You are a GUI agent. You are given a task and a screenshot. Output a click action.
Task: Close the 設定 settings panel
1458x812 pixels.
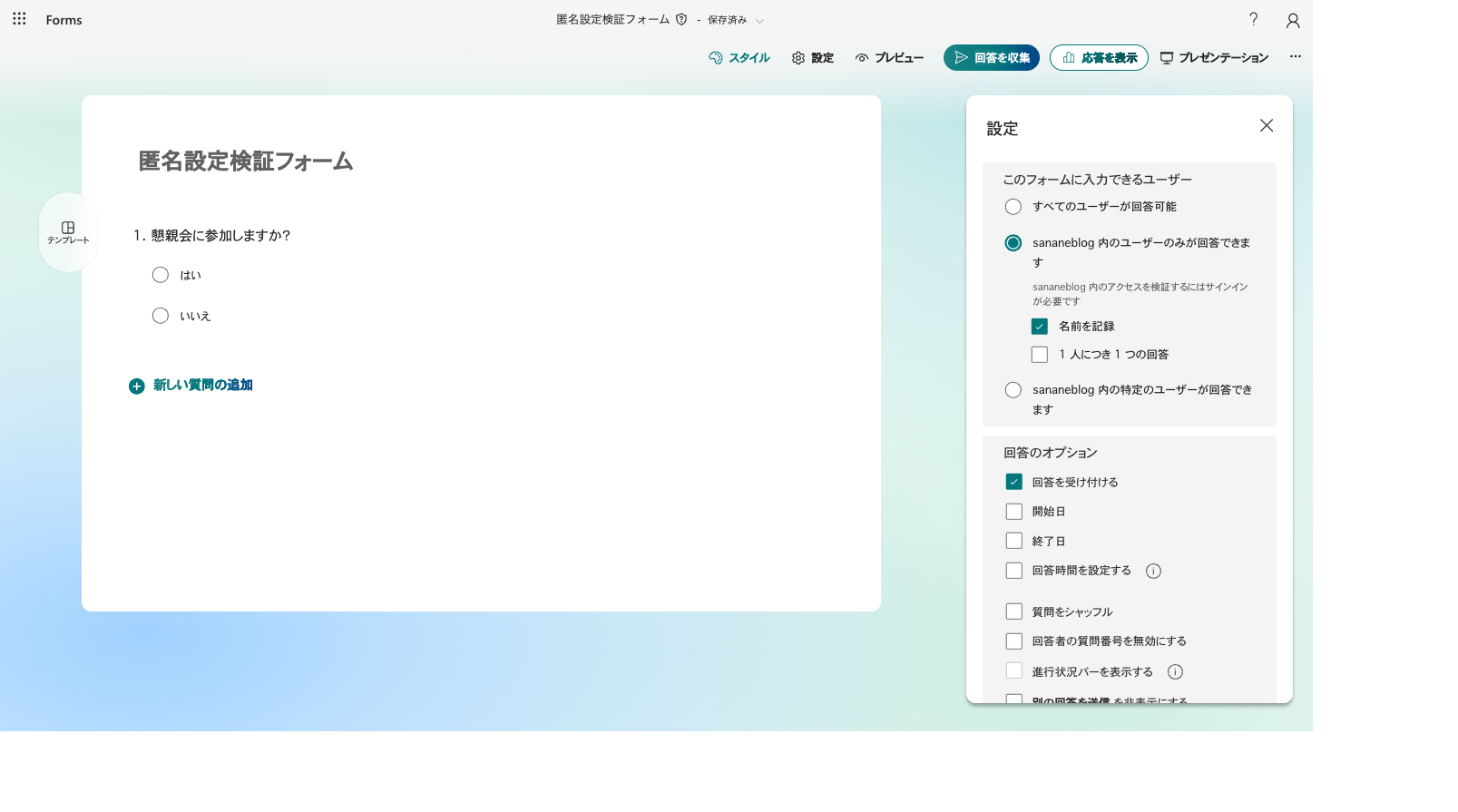(1267, 126)
